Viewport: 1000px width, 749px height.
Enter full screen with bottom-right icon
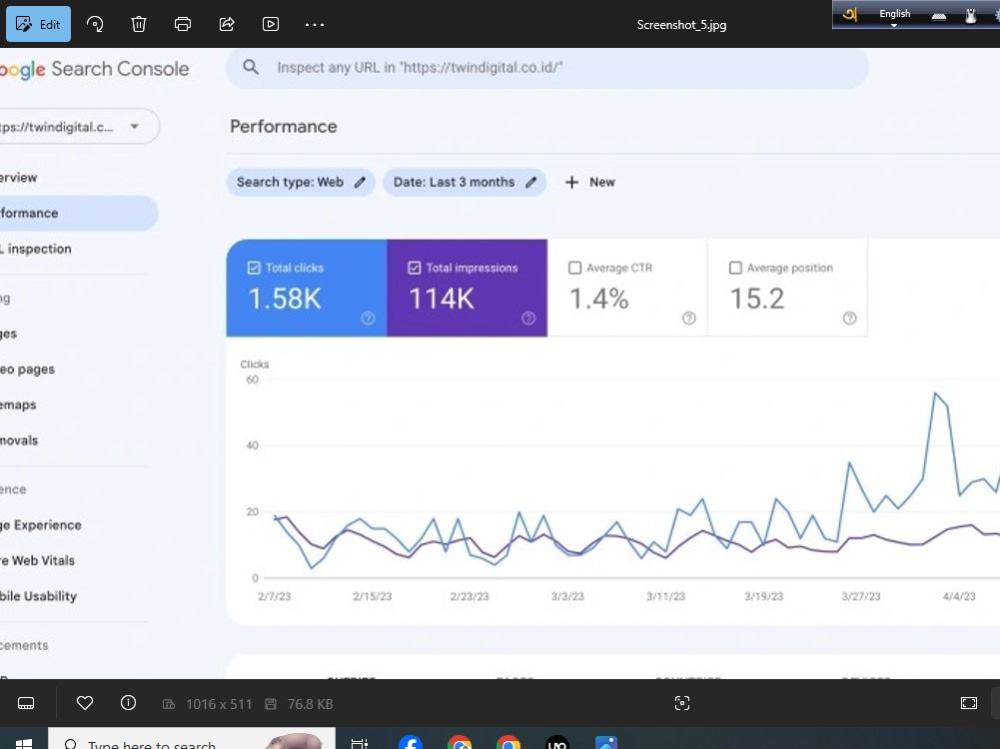point(969,703)
